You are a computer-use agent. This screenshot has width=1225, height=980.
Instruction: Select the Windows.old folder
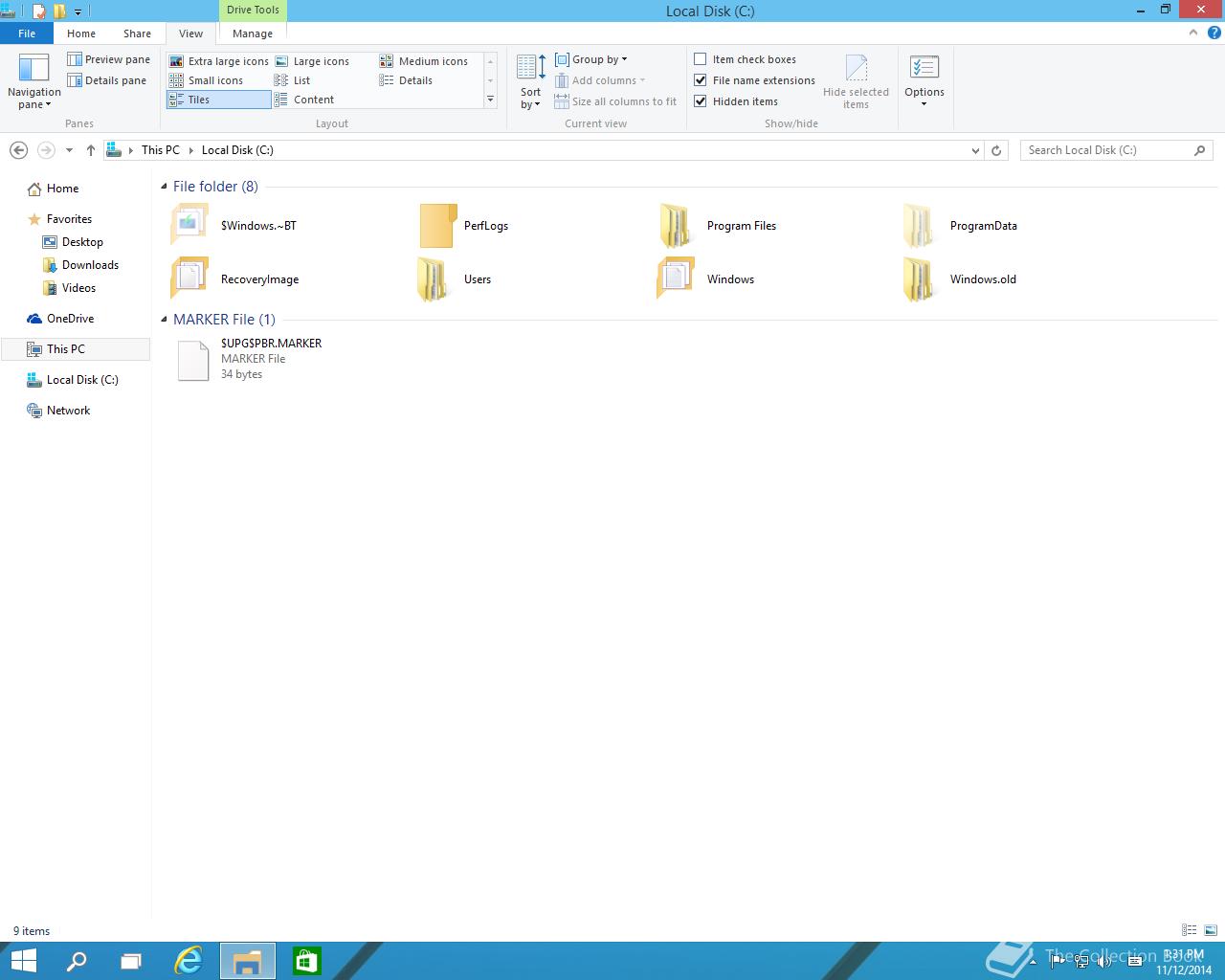pyautogui.click(x=983, y=279)
